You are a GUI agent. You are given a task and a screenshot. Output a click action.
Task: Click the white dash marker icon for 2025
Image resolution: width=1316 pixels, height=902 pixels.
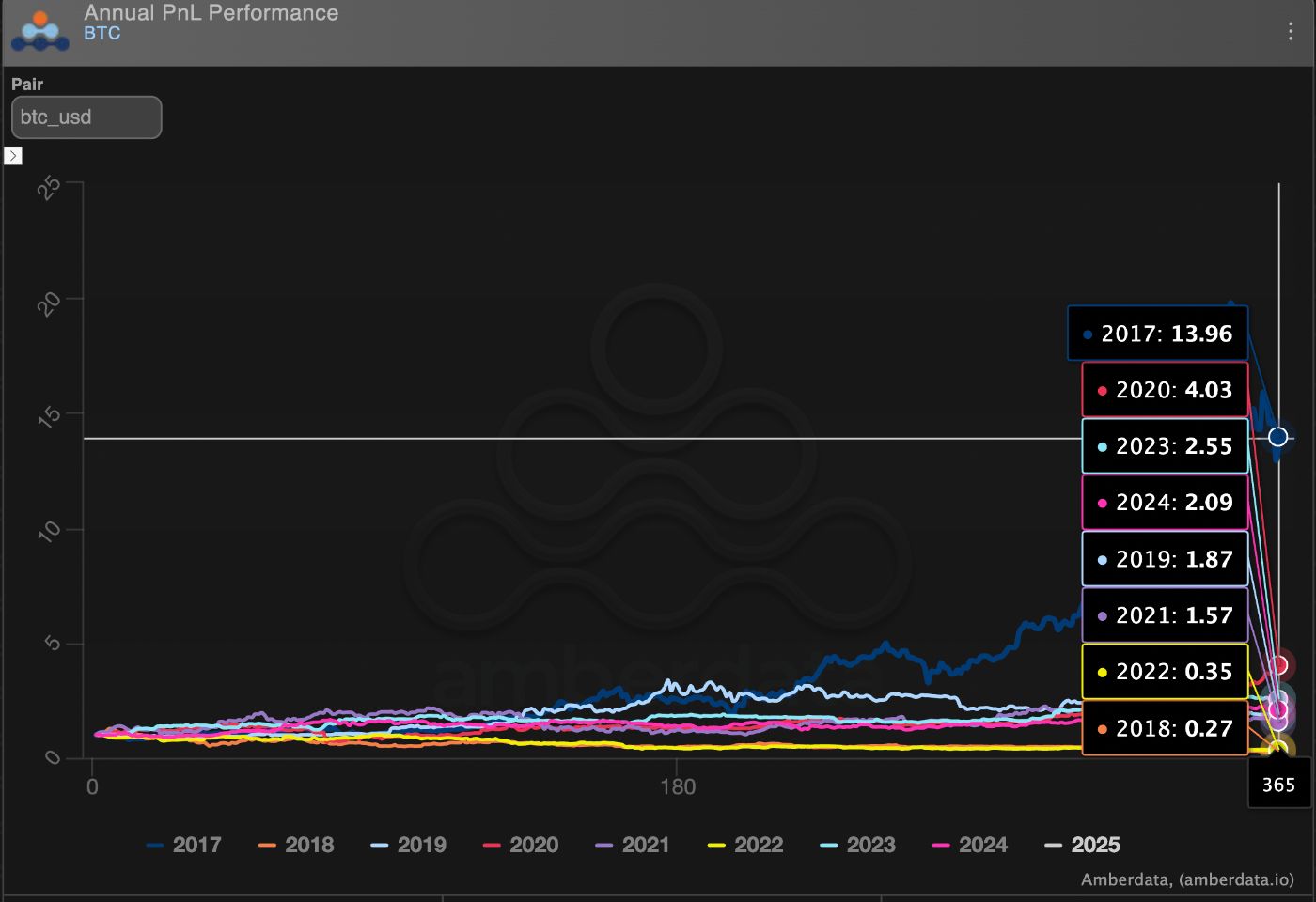click(1052, 845)
